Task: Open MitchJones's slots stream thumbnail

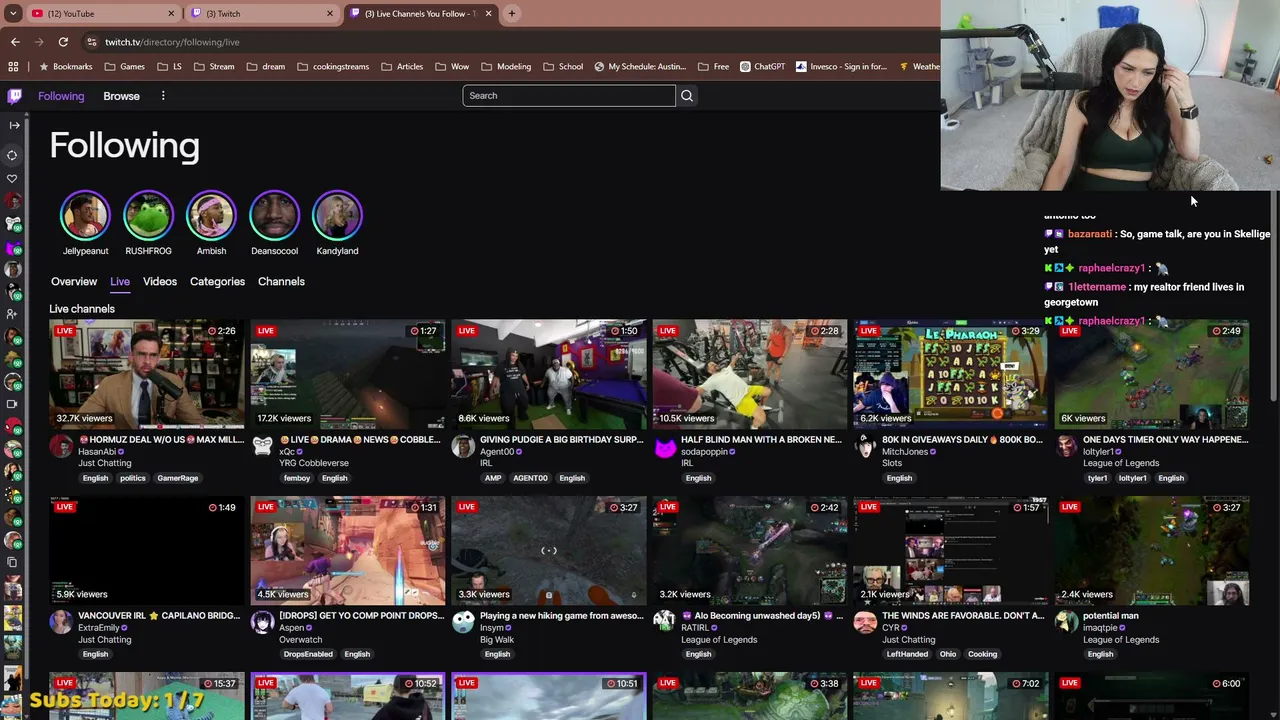Action: [x=951, y=374]
